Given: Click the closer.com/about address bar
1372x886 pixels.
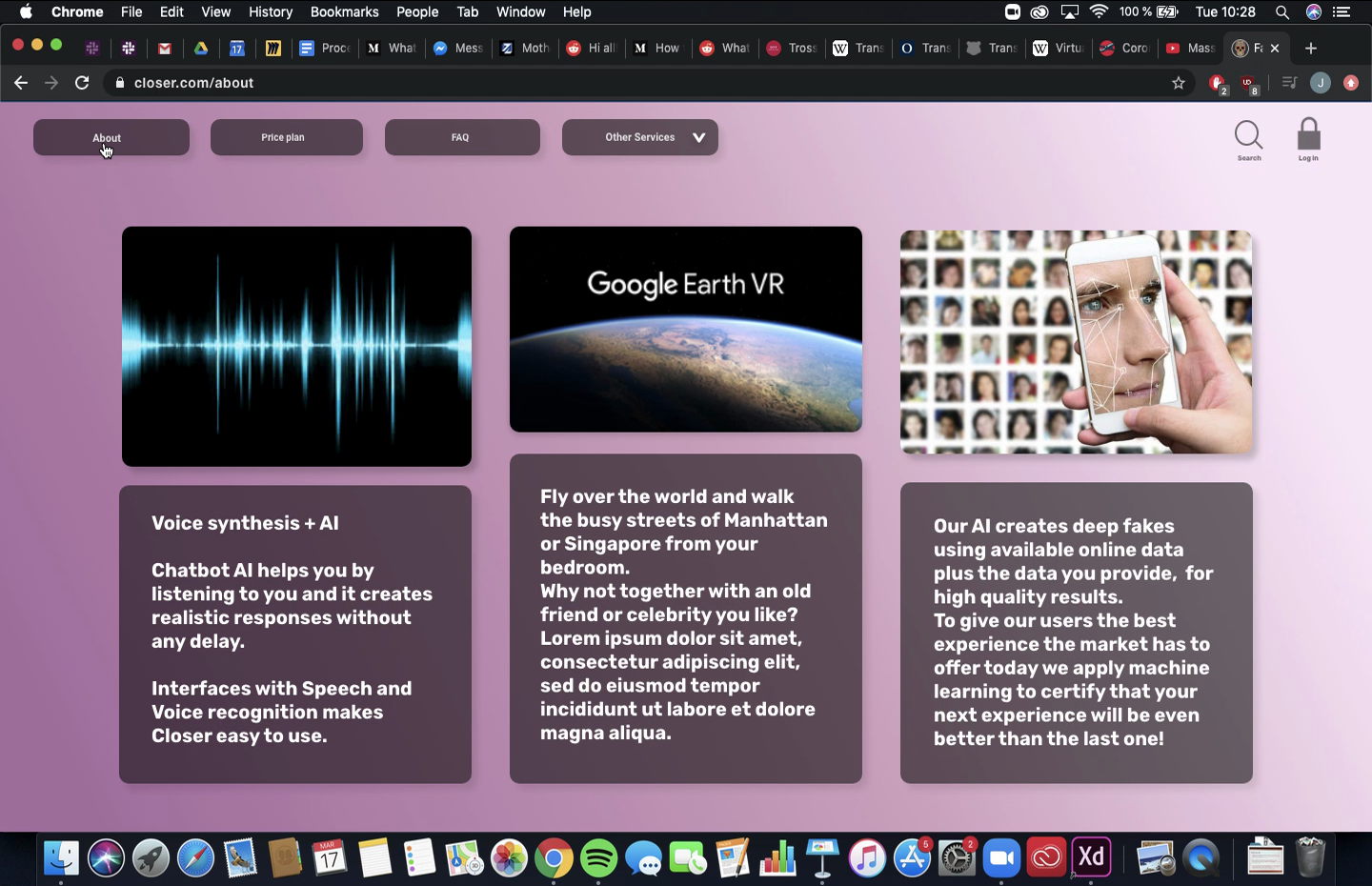Looking at the screenshot, I should click(x=648, y=83).
